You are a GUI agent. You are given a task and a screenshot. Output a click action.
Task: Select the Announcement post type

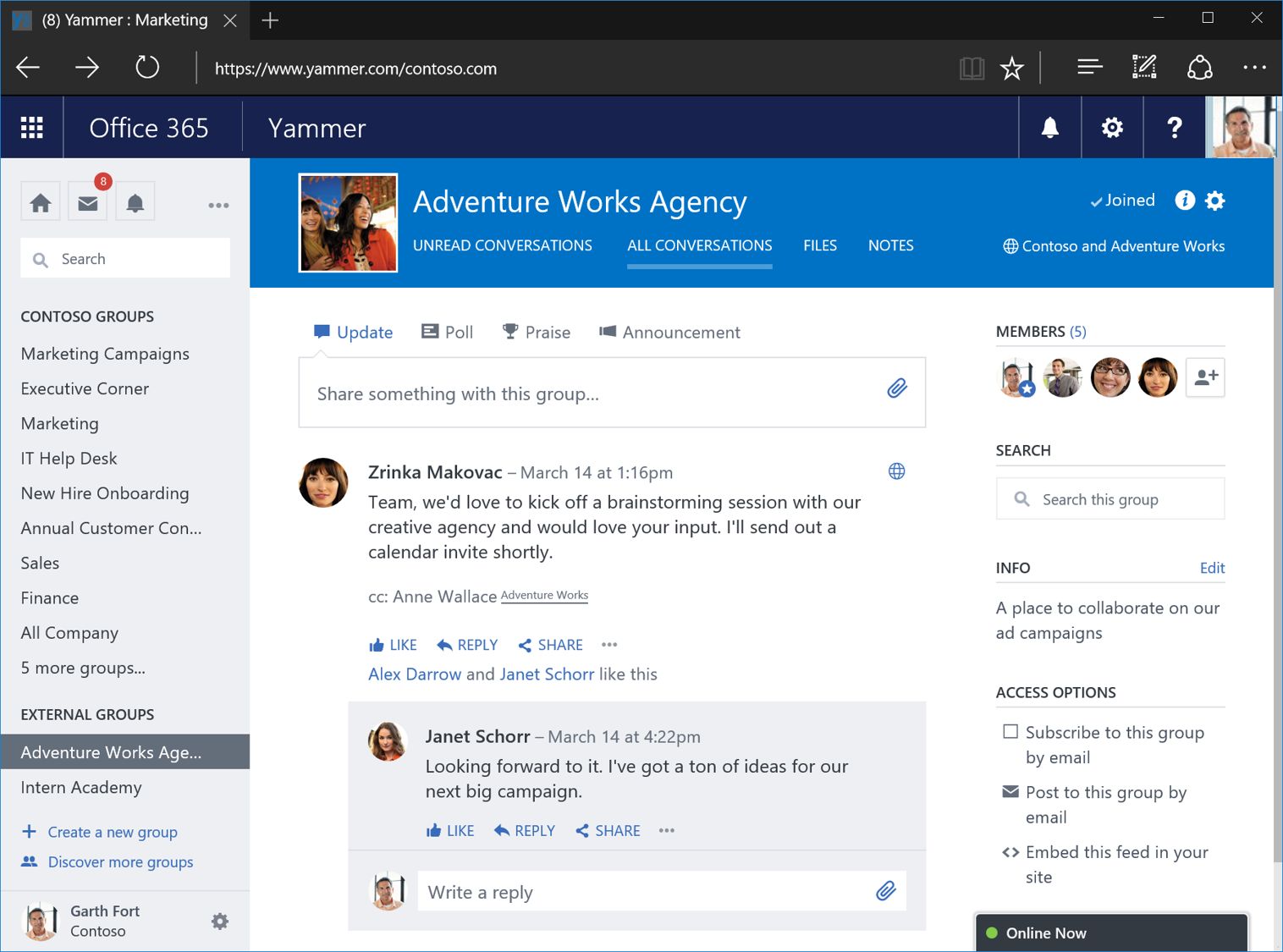[669, 332]
